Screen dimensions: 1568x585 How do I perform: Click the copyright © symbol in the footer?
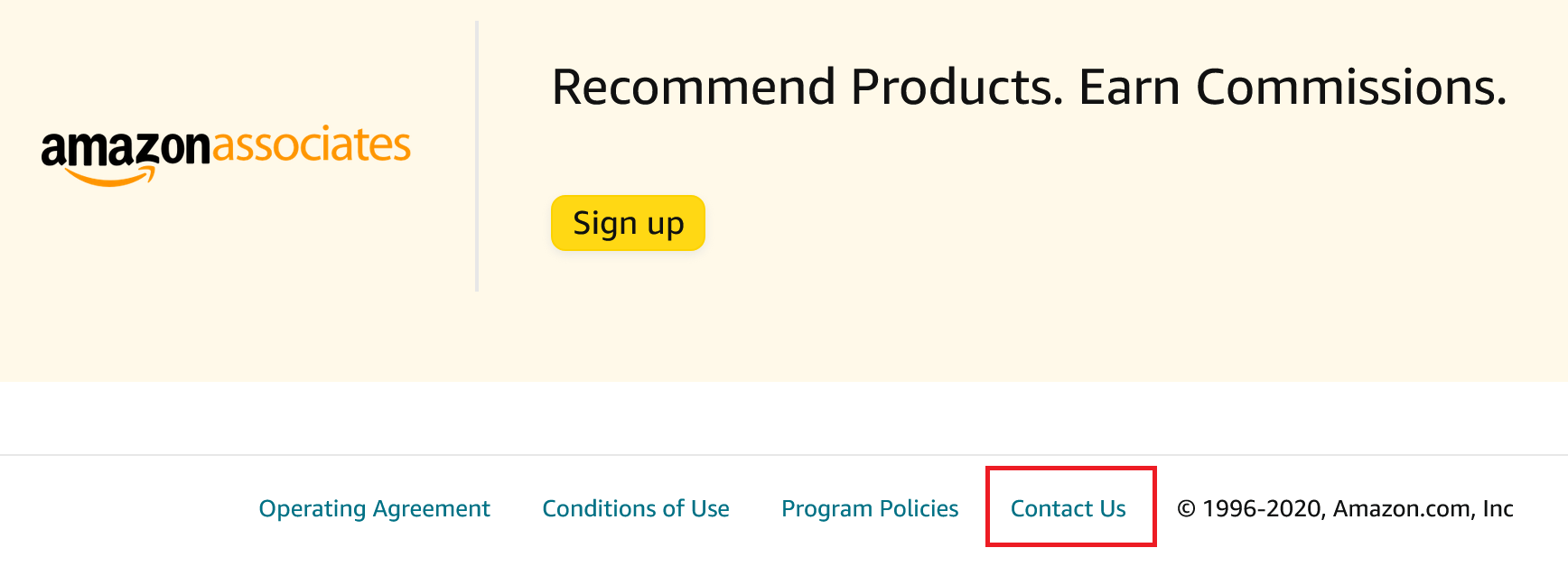click(x=1186, y=509)
